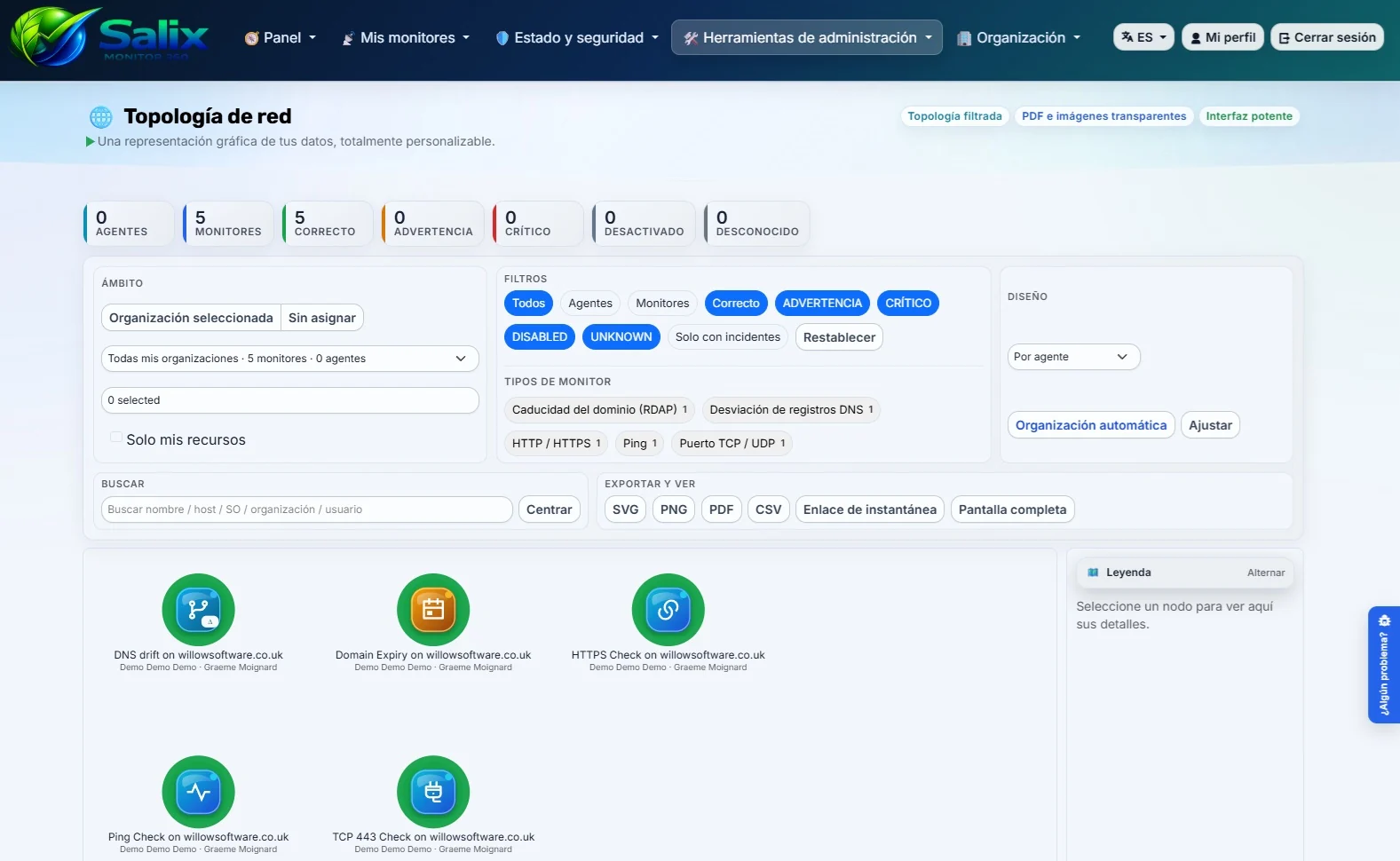The width and height of the screenshot is (1400, 861).
Task: Toggle the Correcto status filter
Action: (x=736, y=304)
